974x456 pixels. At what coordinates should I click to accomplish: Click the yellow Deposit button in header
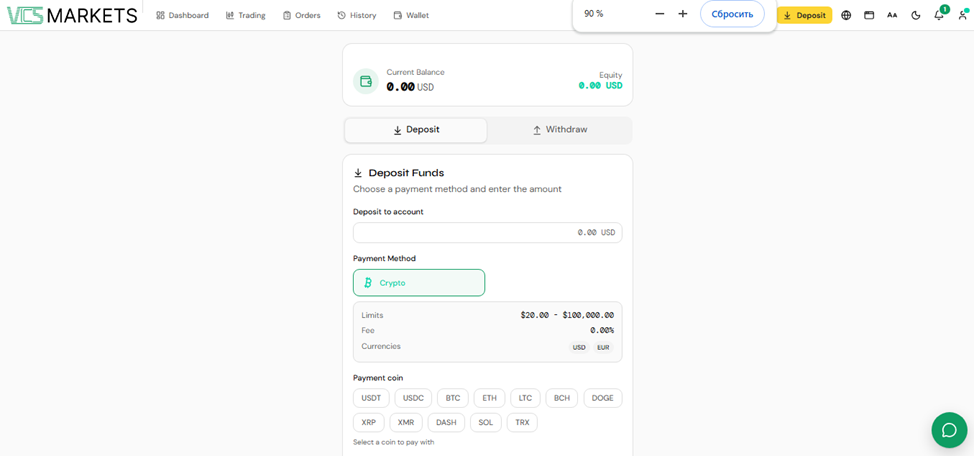pyautogui.click(x=804, y=16)
